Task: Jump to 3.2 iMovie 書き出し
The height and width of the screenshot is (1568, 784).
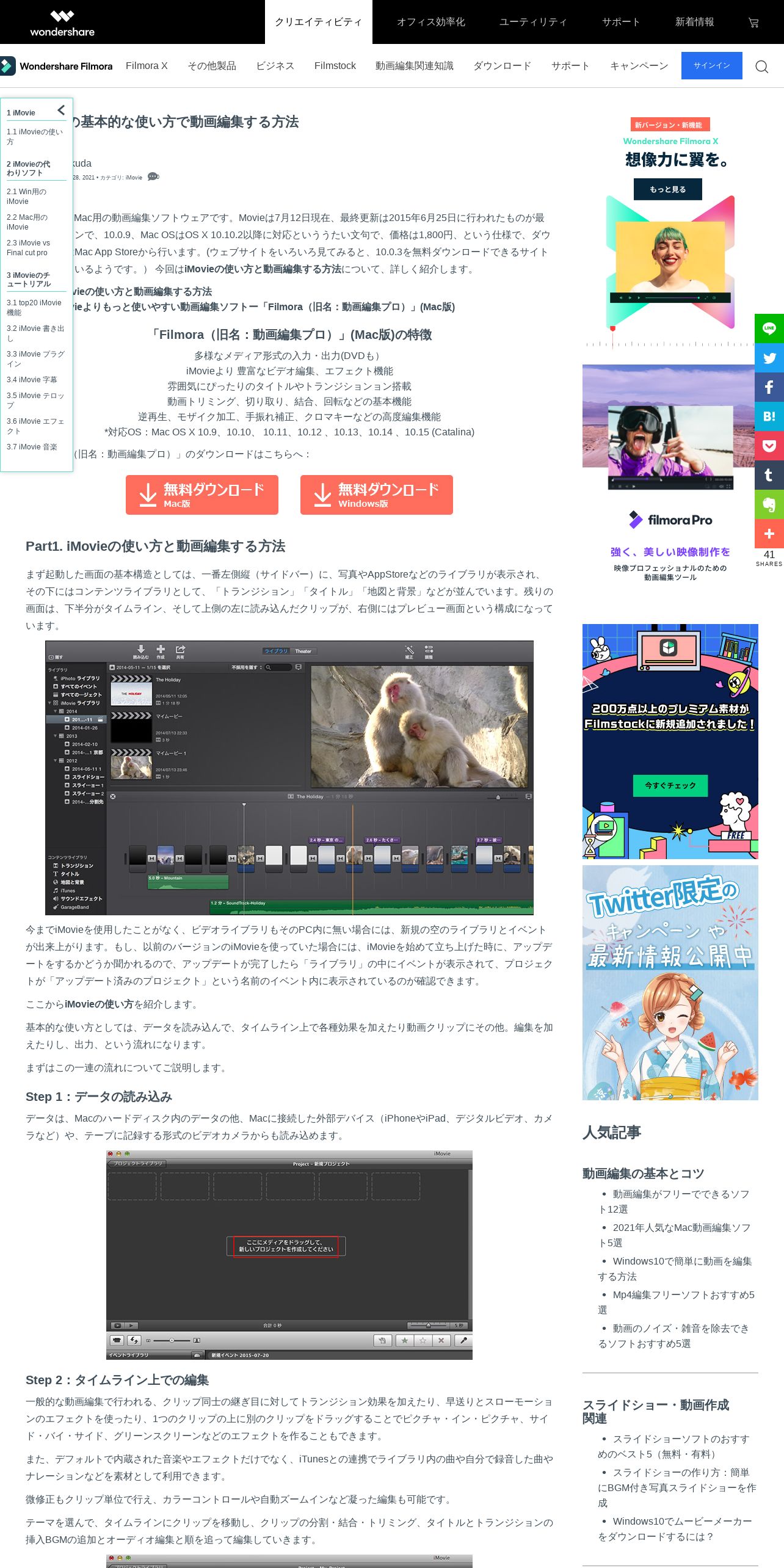Action: 35,333
